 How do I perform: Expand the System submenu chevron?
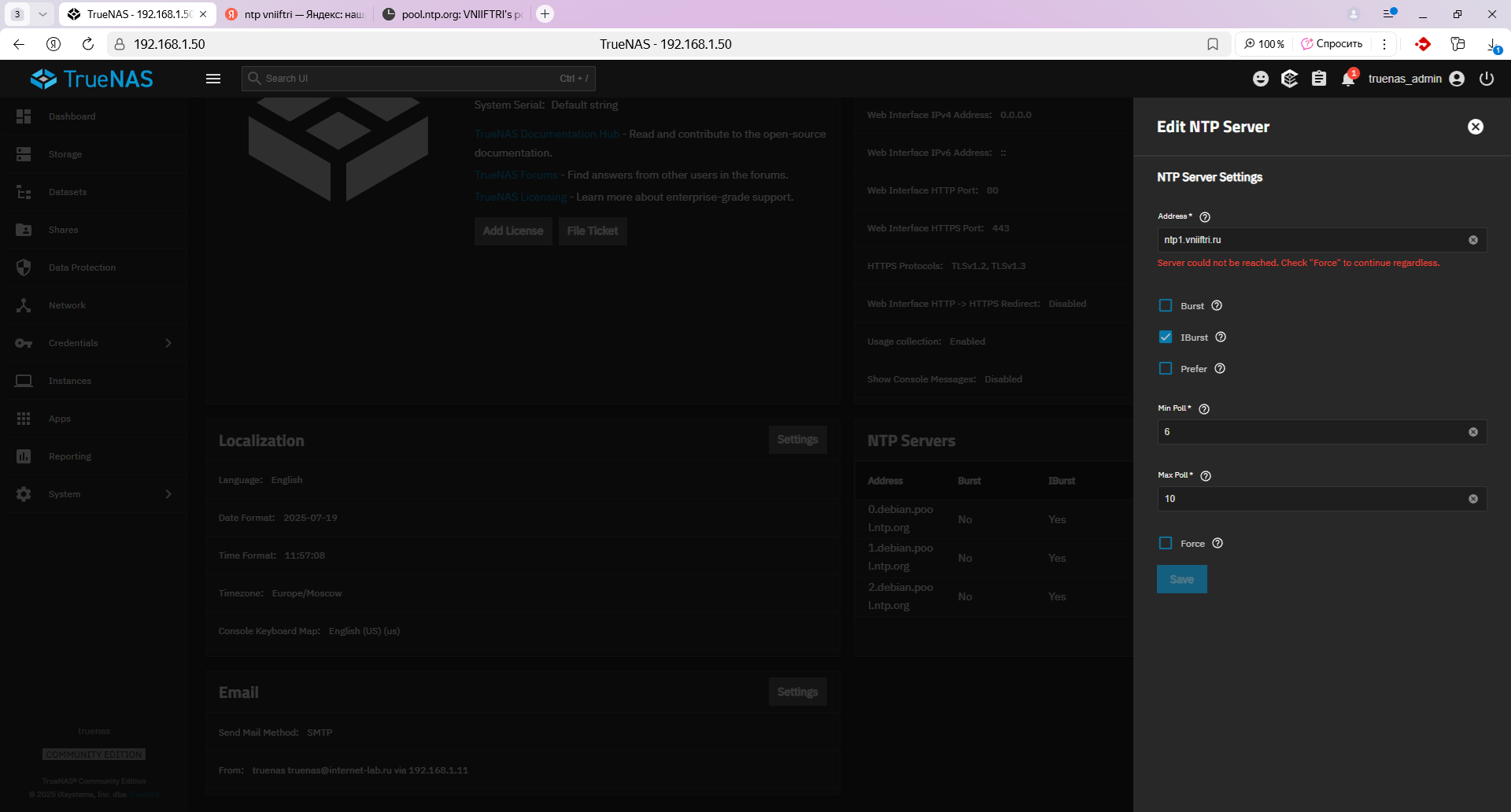(x=168, y=494)
